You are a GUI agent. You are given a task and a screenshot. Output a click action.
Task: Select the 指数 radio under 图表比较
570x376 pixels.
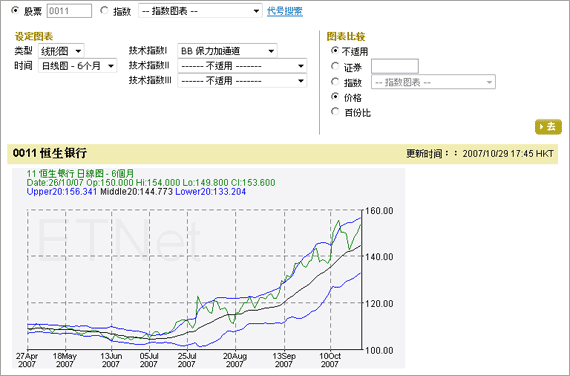[335, 82]
